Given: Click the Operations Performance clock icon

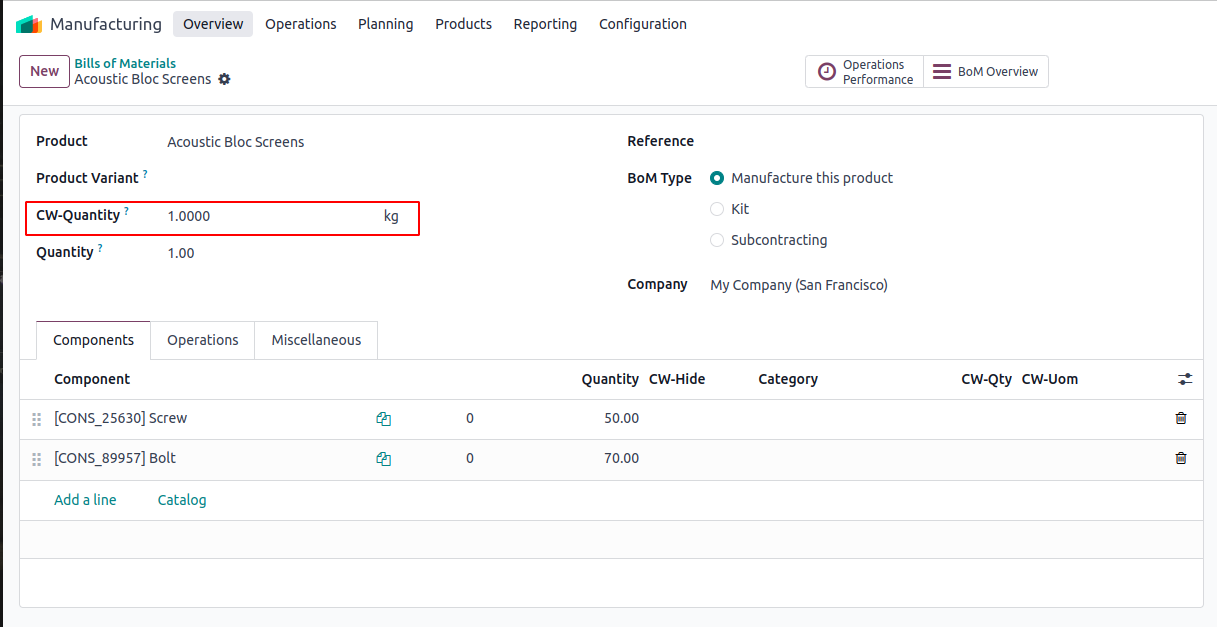Looking at the screenshot, I should (x=827, y=72).
